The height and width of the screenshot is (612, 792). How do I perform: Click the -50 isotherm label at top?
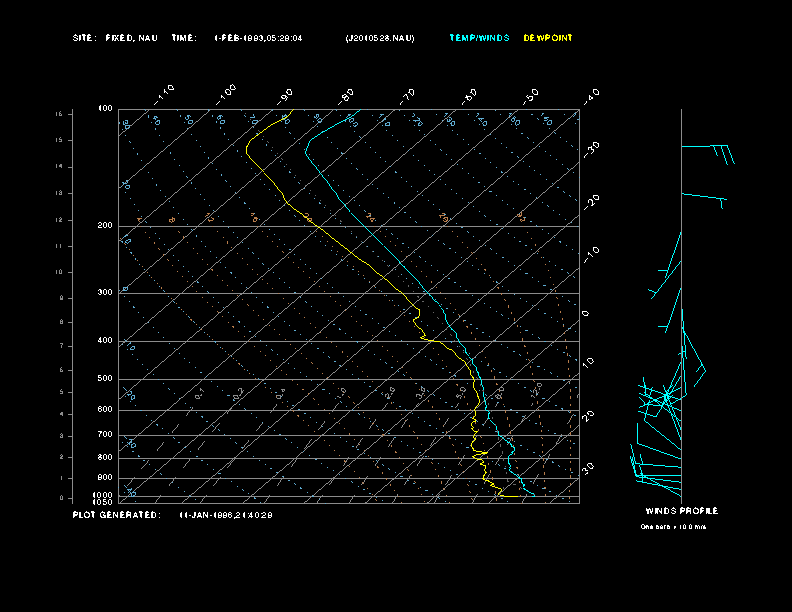pos(531,96)
